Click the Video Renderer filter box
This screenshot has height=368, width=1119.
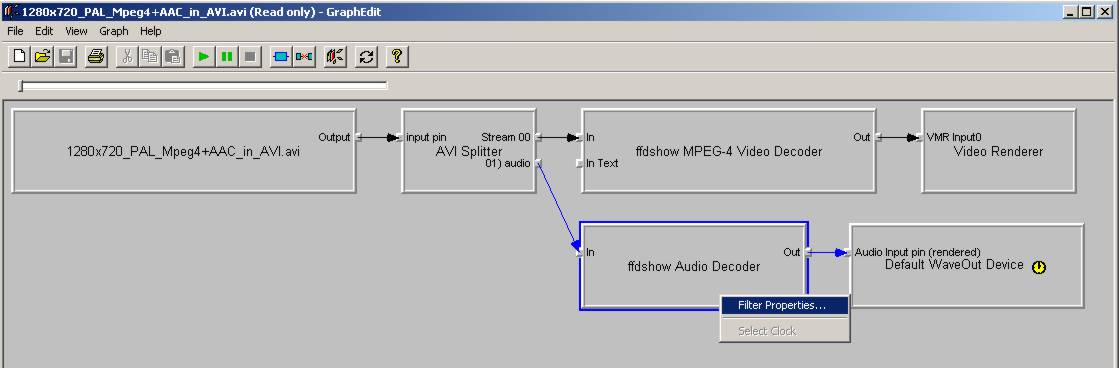(998, 150)
